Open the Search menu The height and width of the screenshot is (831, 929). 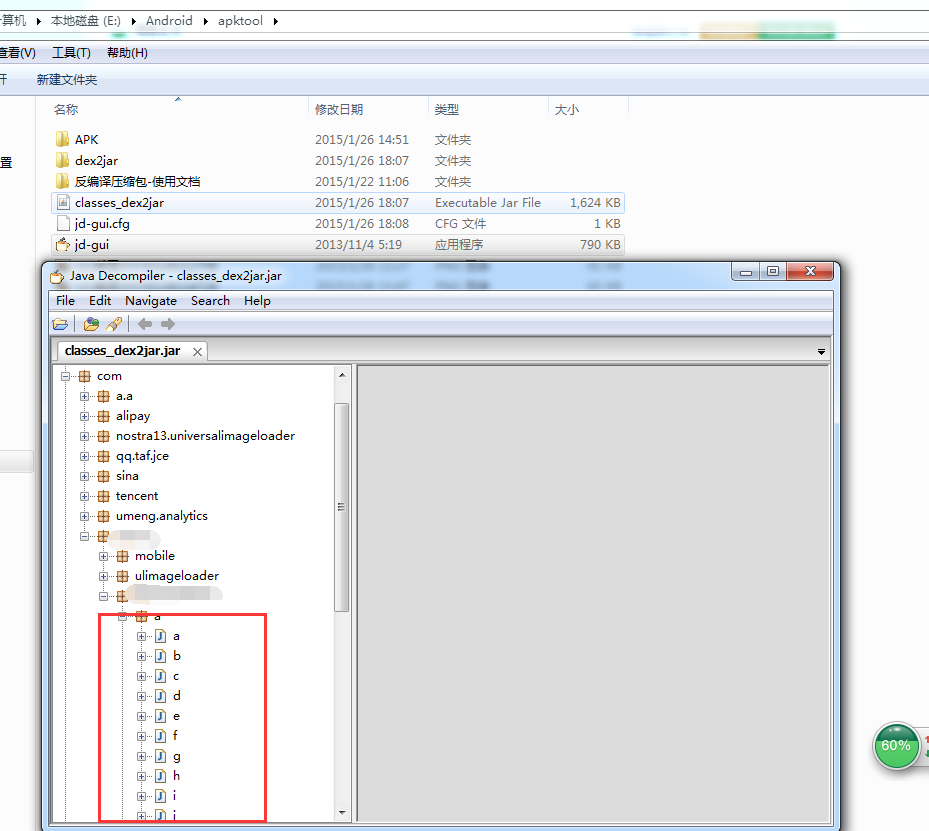210,301
